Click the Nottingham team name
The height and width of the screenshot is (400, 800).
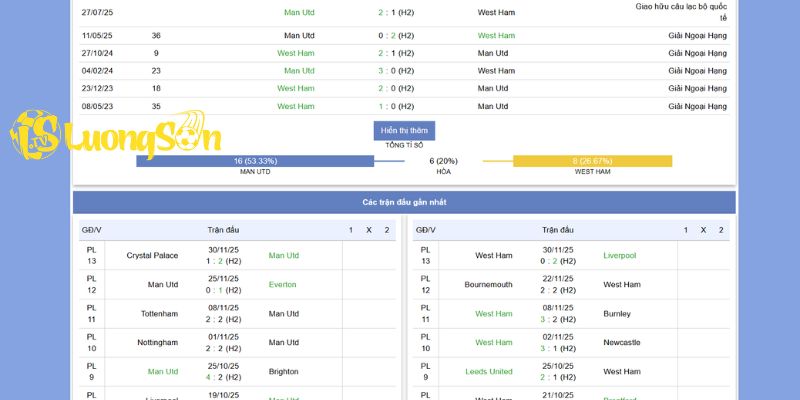(x=158, y=342)
